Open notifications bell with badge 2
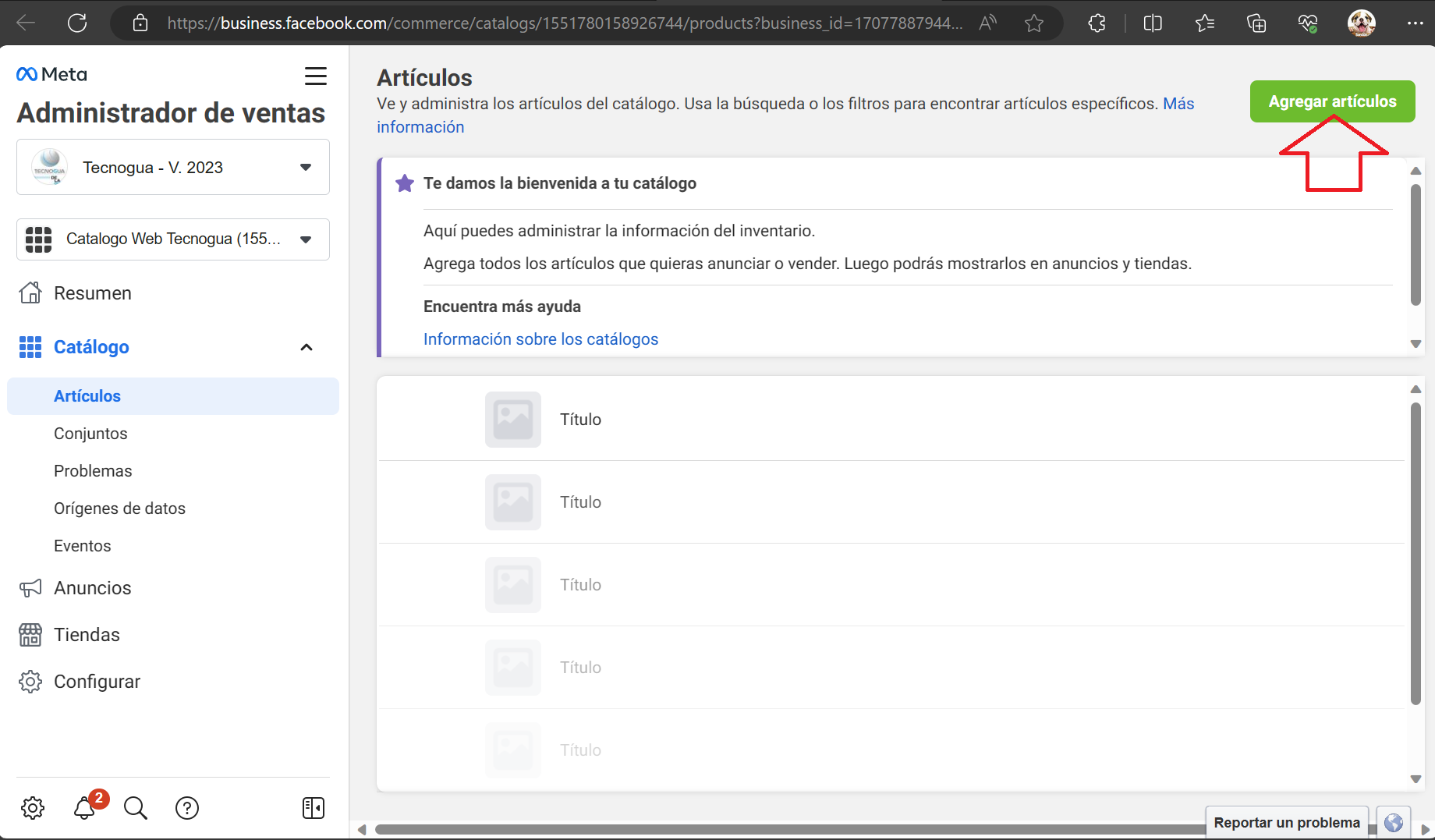The image size is (1435, 840). [x=85, y=808]
